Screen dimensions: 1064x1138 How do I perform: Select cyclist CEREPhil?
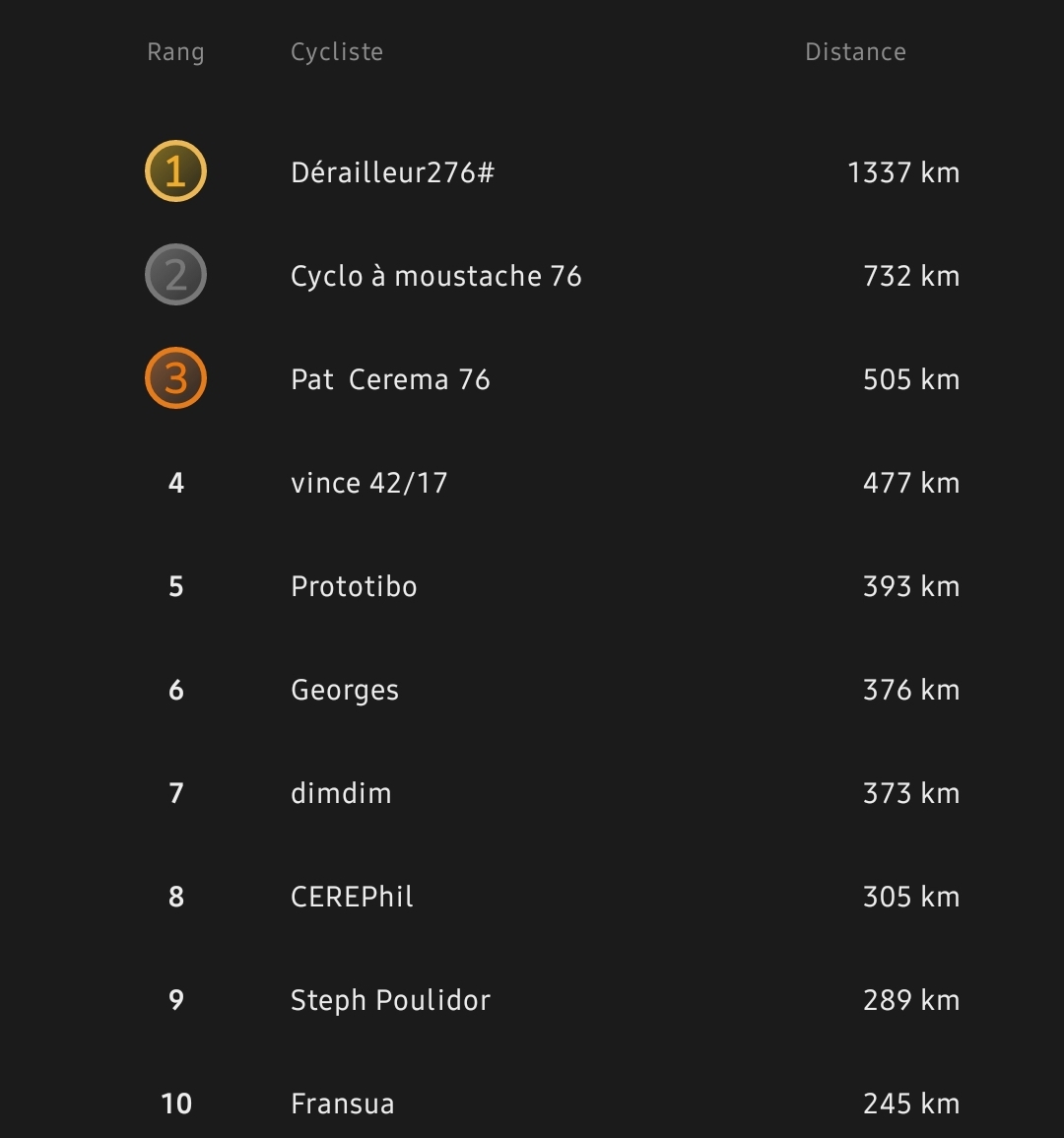point(352,897)
